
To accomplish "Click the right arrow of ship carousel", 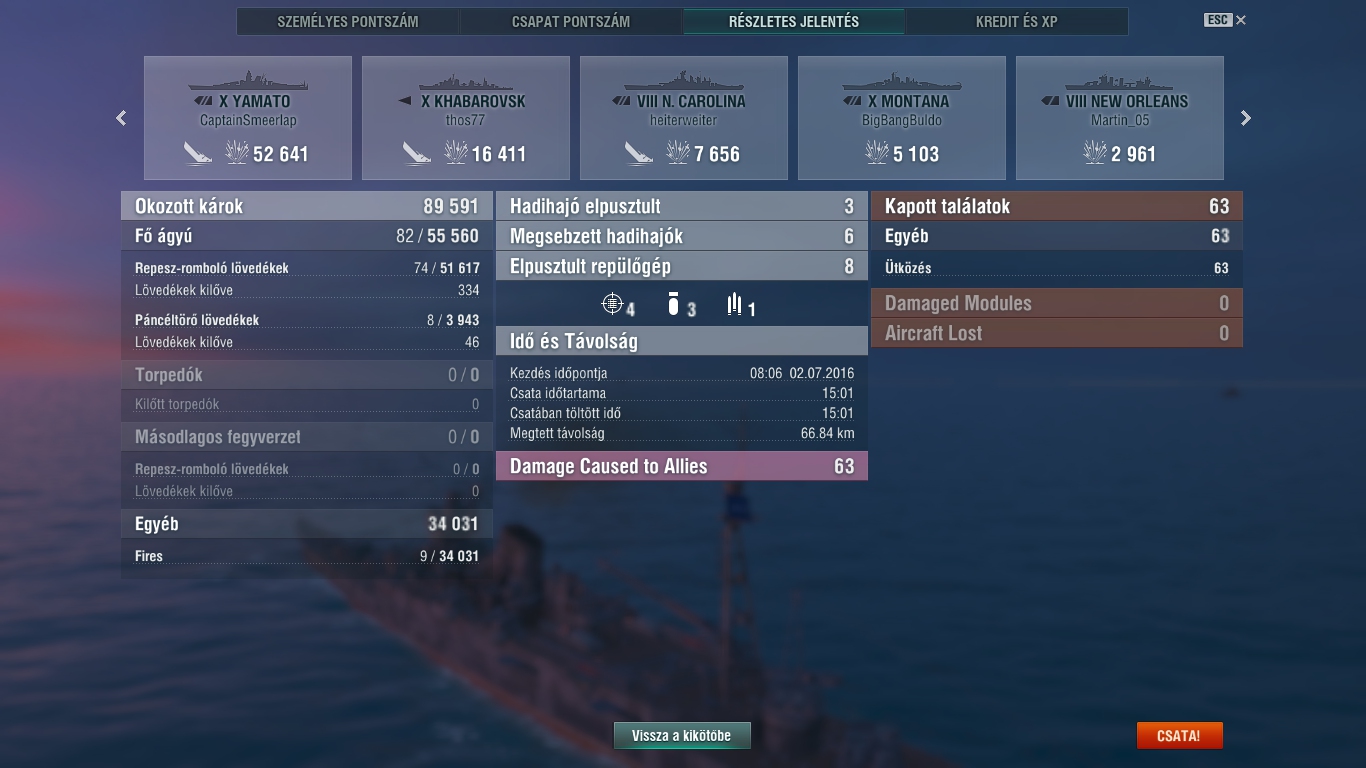I will (1246, 118).
